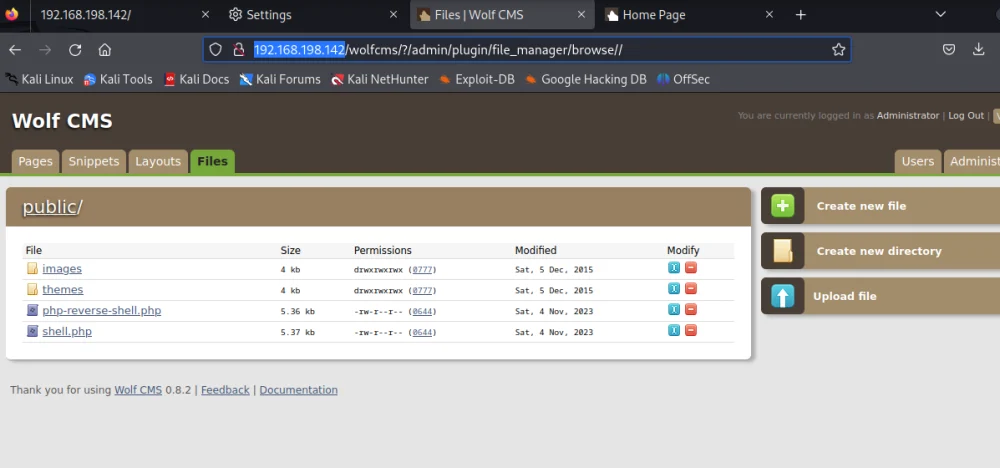
Task: Delete shell.php with red minus icon
Action: coord(691,330)
